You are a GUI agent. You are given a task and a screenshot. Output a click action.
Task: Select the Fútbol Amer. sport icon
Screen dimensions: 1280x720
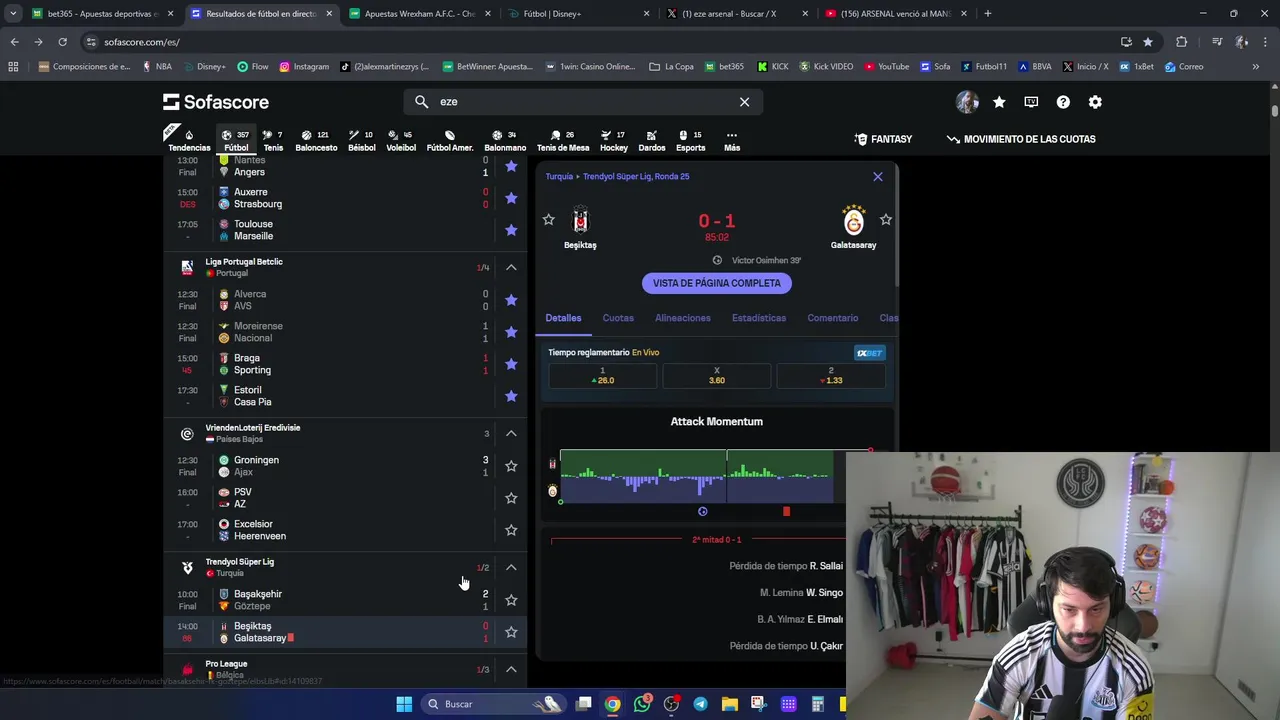450,140
